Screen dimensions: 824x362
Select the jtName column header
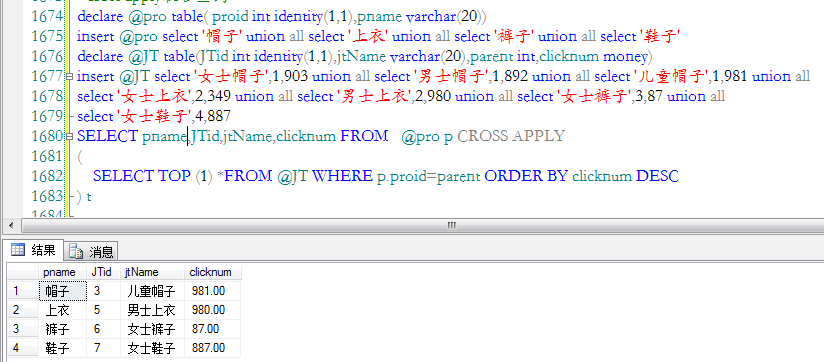tap(152, 272)
